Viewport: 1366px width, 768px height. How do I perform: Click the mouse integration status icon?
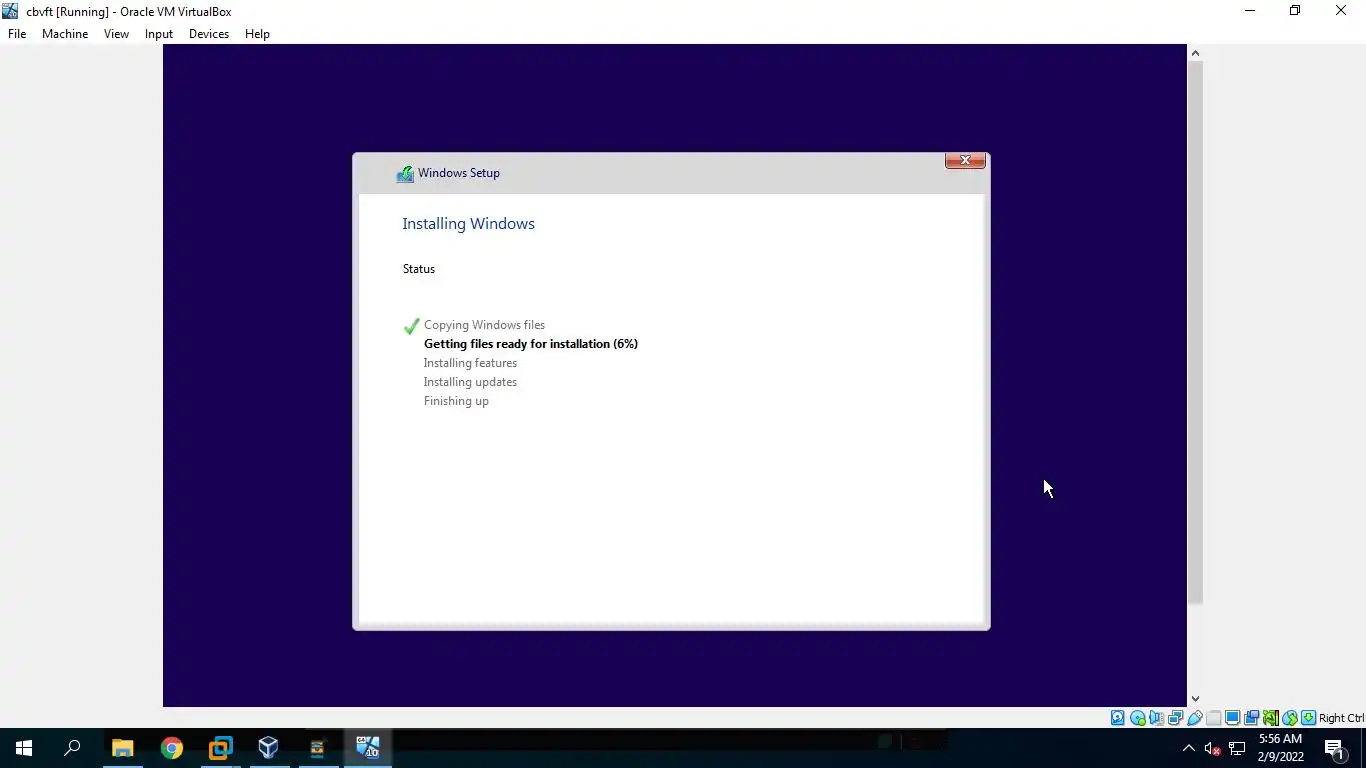pos(1290,718)
